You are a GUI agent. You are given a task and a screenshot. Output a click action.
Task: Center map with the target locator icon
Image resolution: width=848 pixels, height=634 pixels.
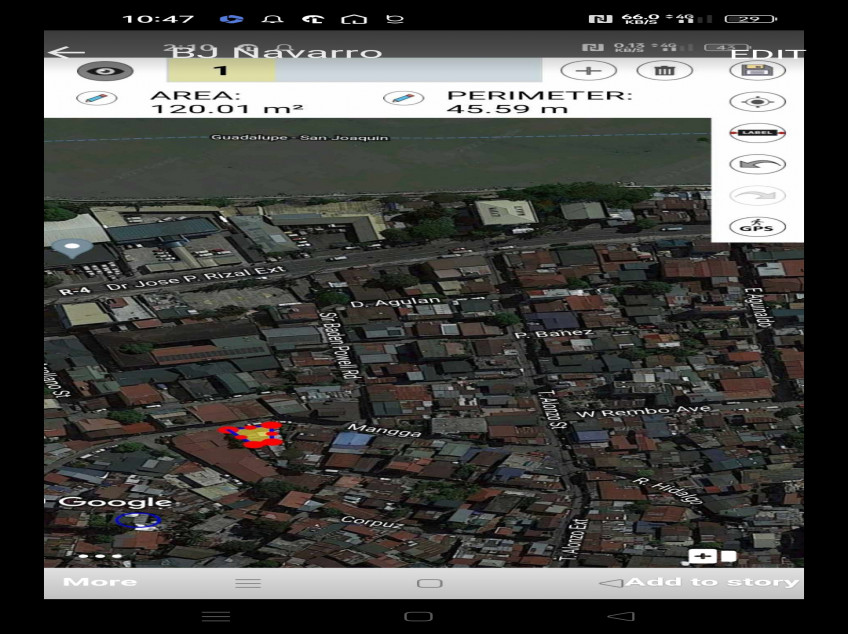click(757, 102)
